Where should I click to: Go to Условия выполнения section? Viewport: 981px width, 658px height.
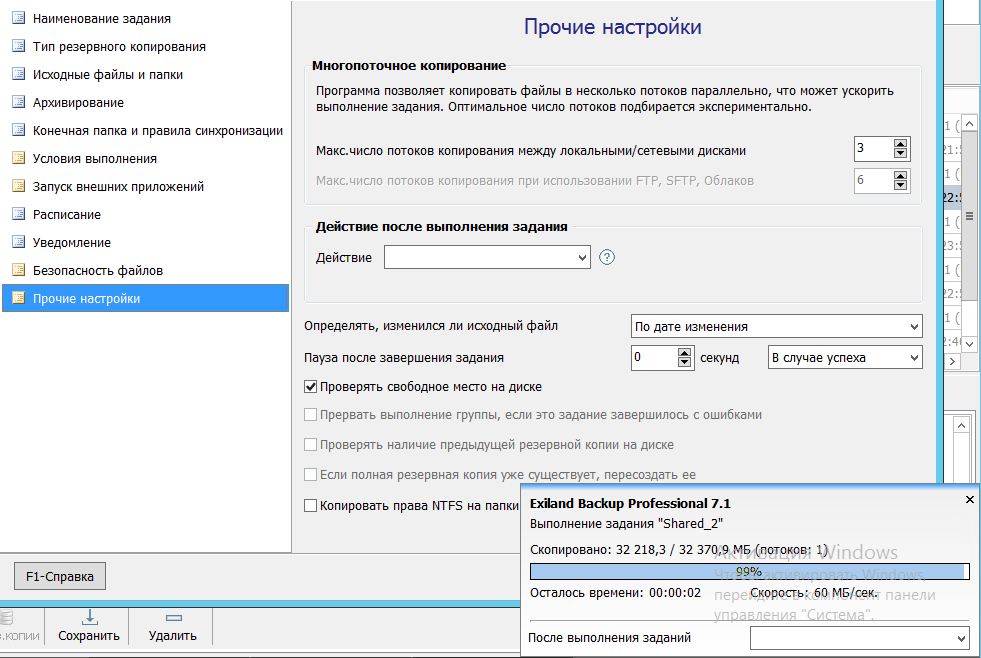[94, 158]
